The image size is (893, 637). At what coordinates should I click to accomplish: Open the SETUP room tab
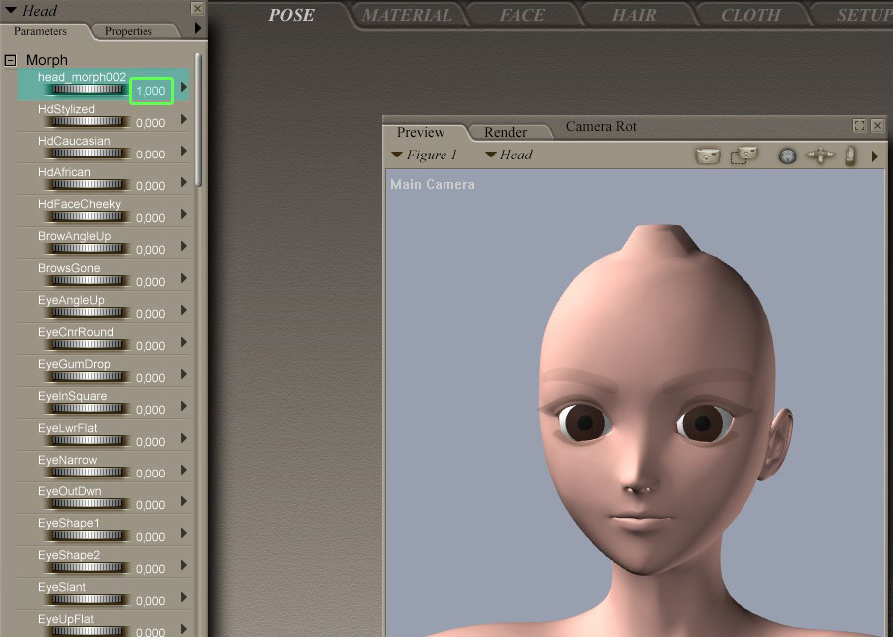point(864,15)
